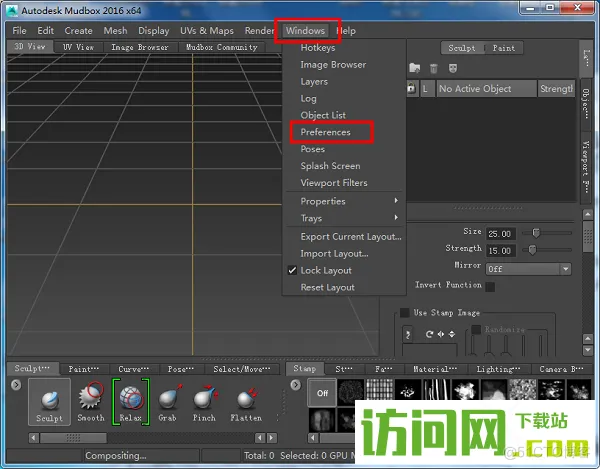Viewport: 600px width, 469px height.
Task: Click the delete layer trash icon
Action: coord(434,68)
